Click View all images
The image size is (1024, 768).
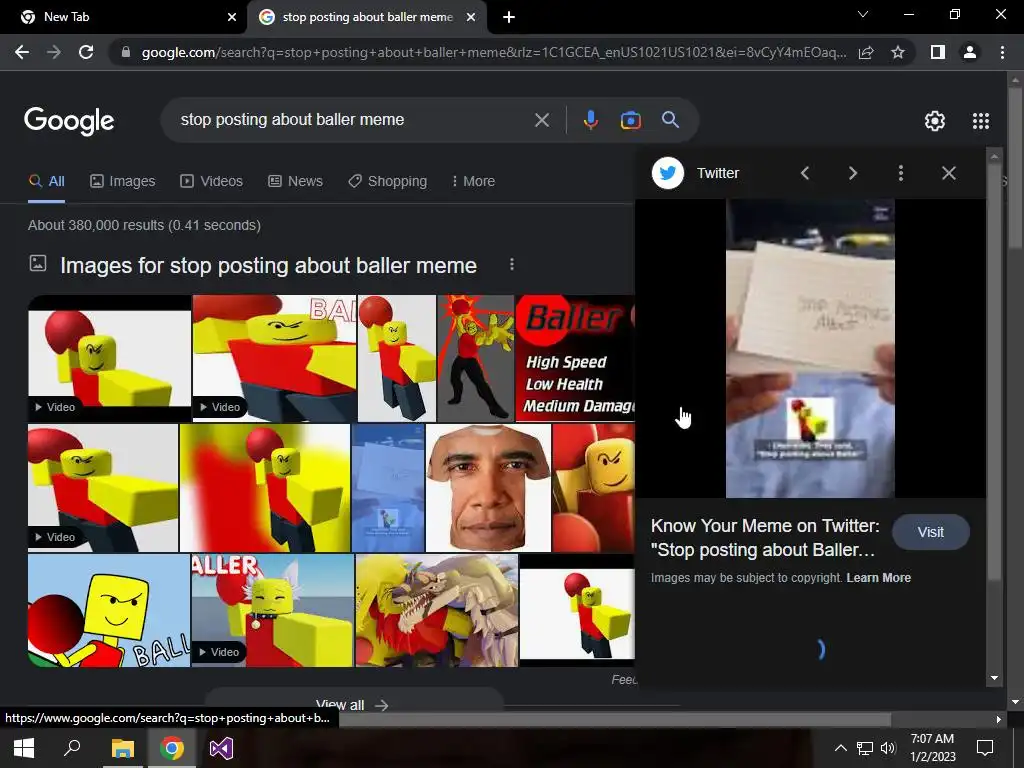coord(353,705)
